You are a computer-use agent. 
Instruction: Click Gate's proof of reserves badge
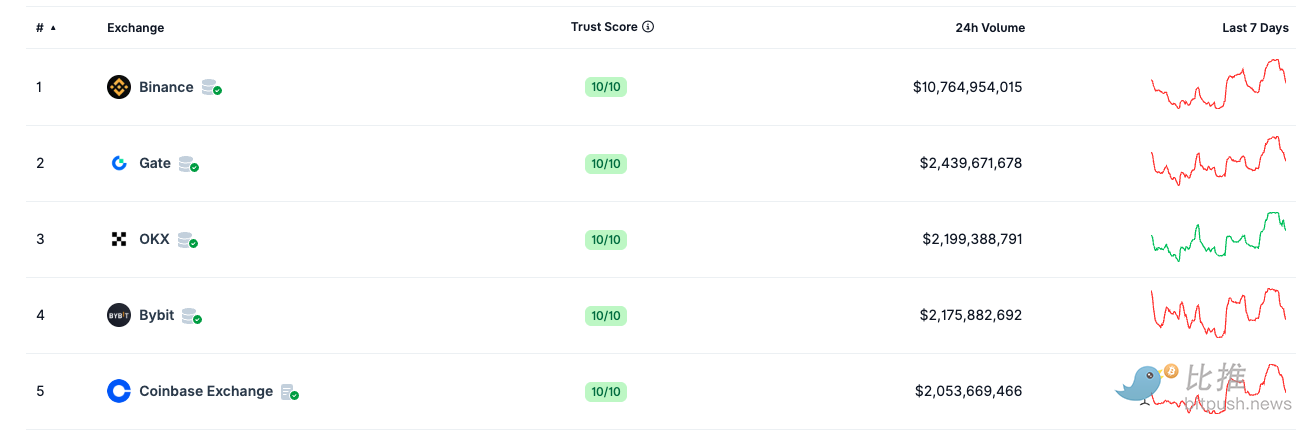pos(188,164)
